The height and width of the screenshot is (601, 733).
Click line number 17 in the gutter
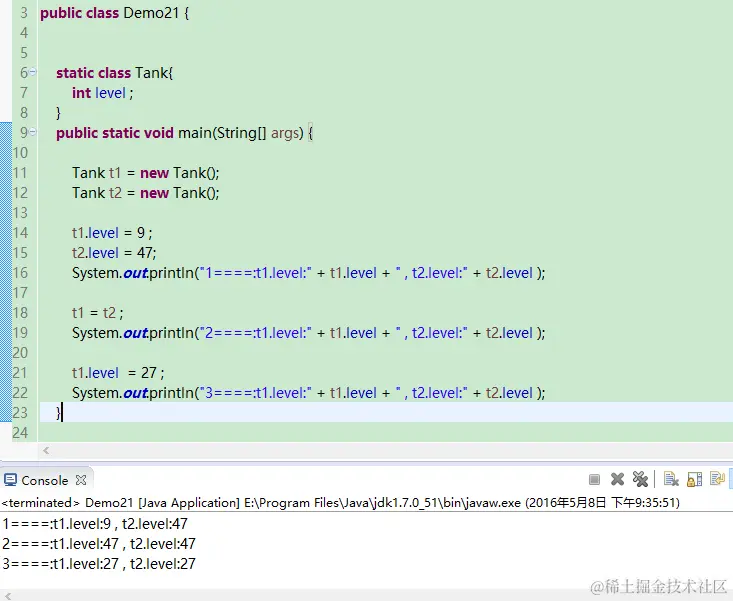(20, 293)
